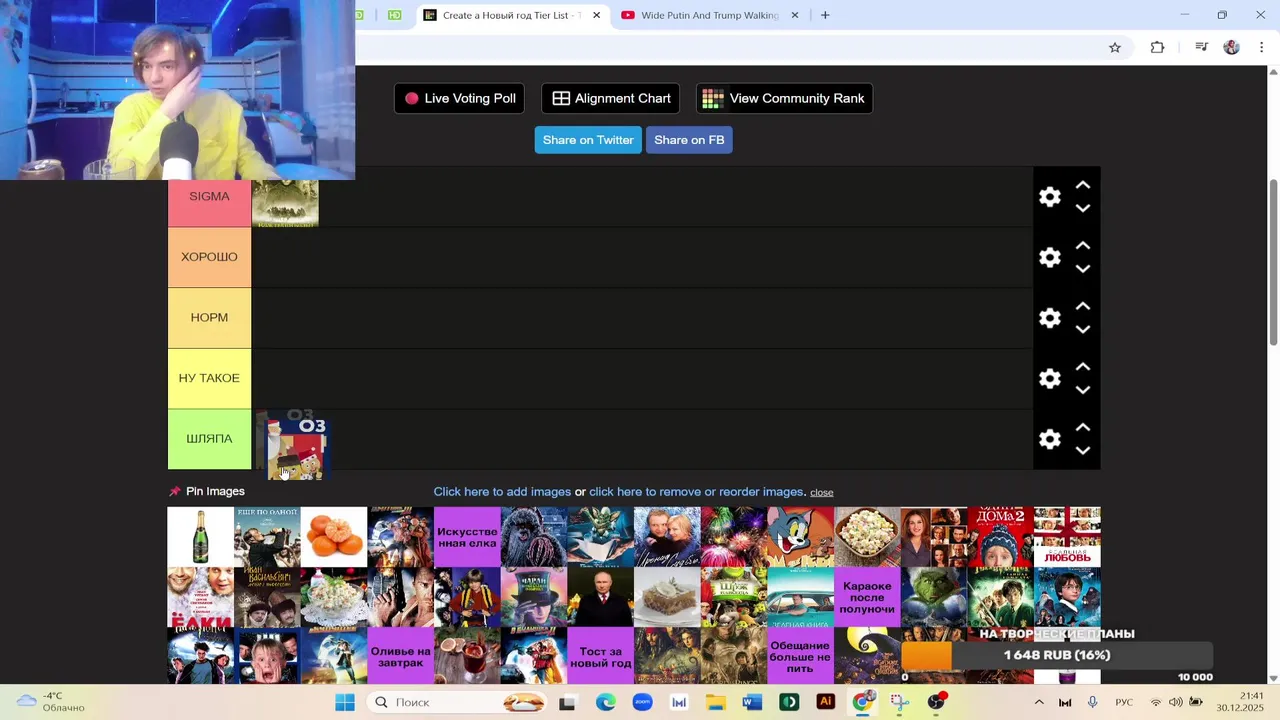Move НУ ТАКОЕ row up with arrow
The height and width of the screenshot is (720, 1280).
pyautogui.click(x=1082, y=367)
